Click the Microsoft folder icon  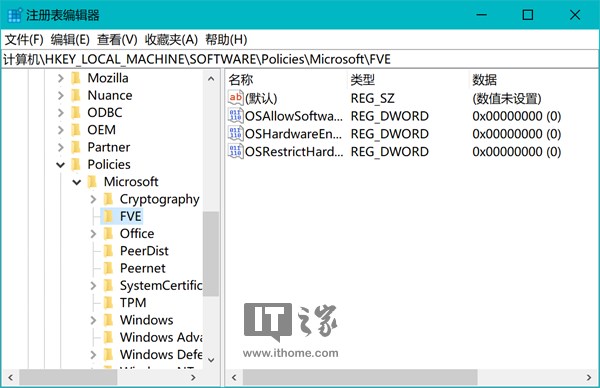(x=92, y=182)
